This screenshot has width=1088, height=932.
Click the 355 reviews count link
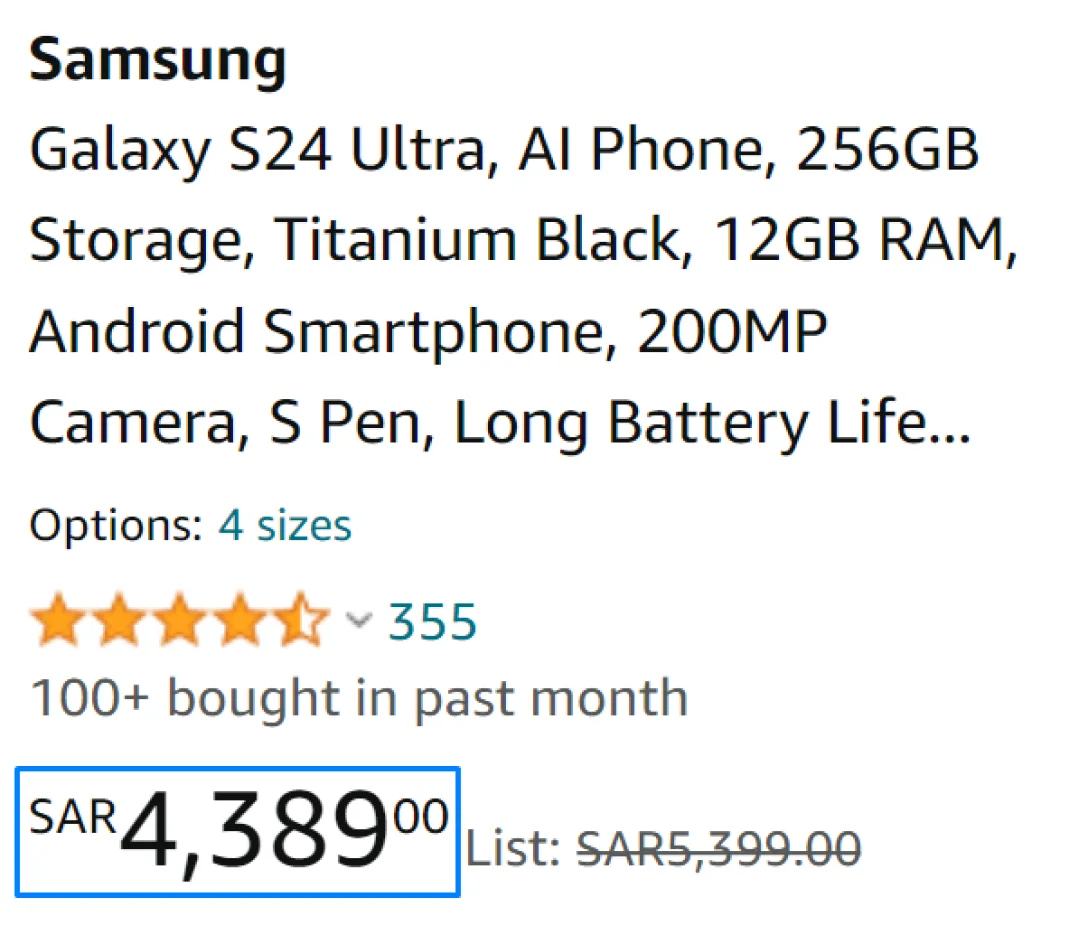click(432, 620)
